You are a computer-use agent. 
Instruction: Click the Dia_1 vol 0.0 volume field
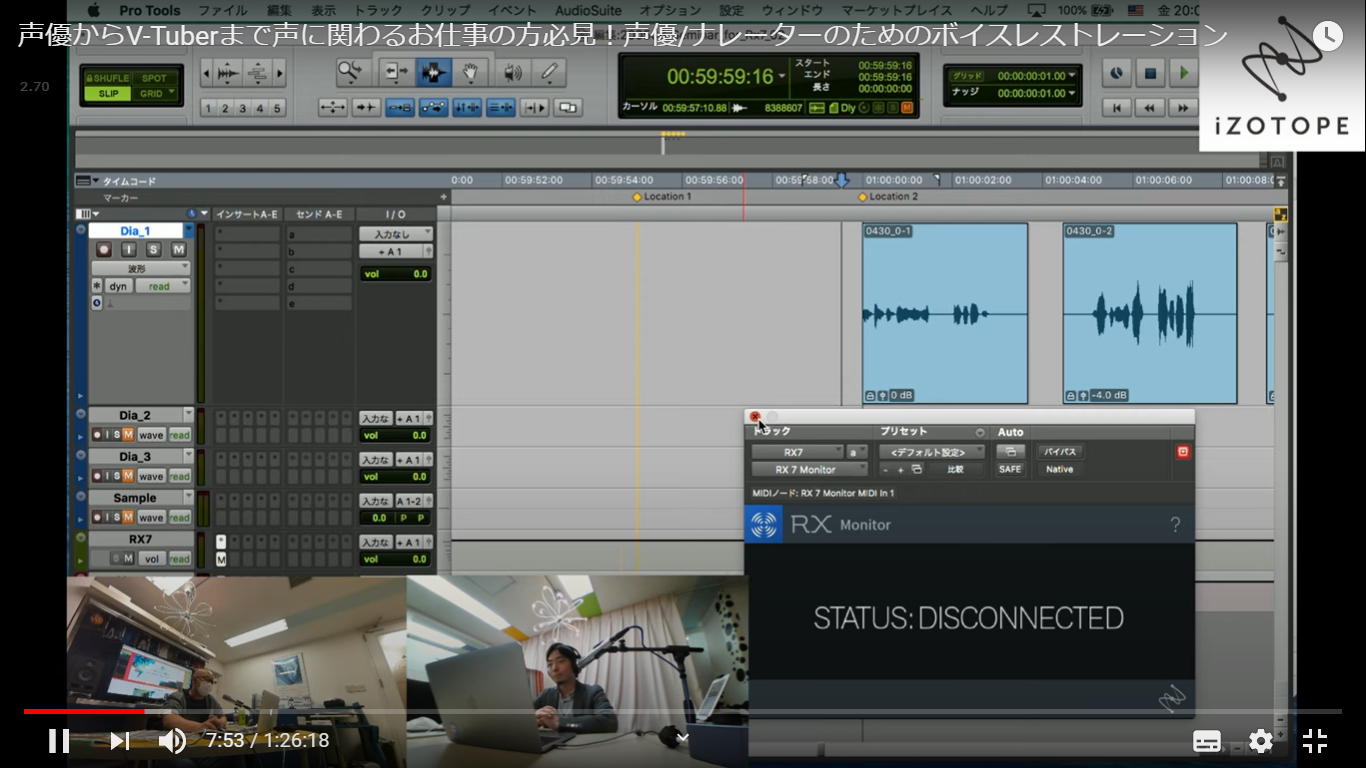click(396, 274)
